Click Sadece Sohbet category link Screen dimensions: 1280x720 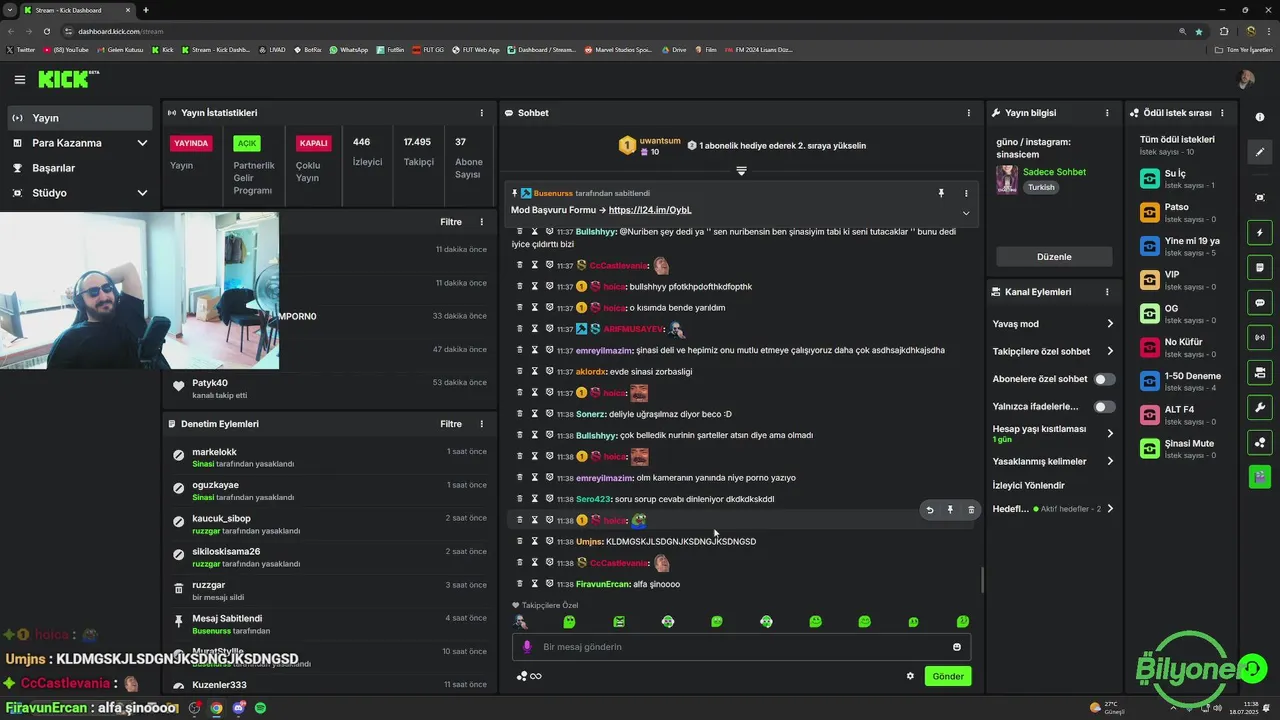pos(1054,172)
